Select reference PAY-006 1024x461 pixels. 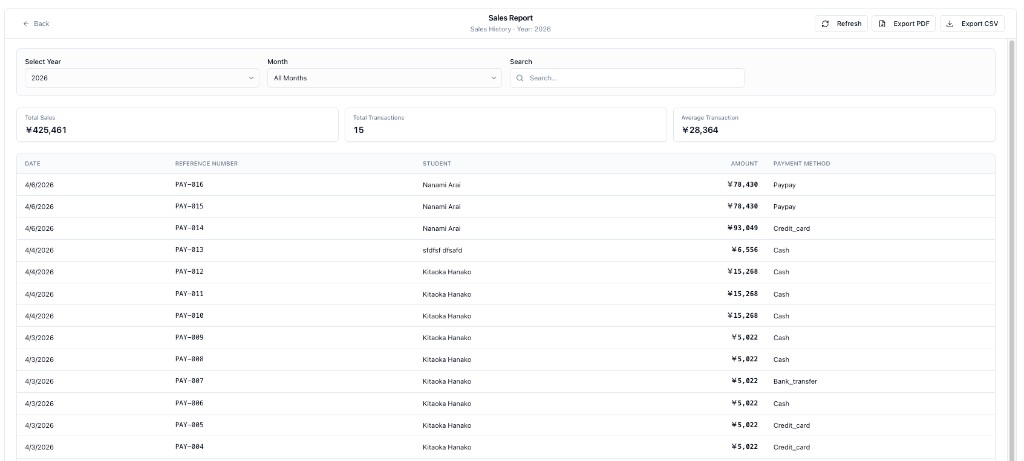pyautogui.click(x=189, y=403)
